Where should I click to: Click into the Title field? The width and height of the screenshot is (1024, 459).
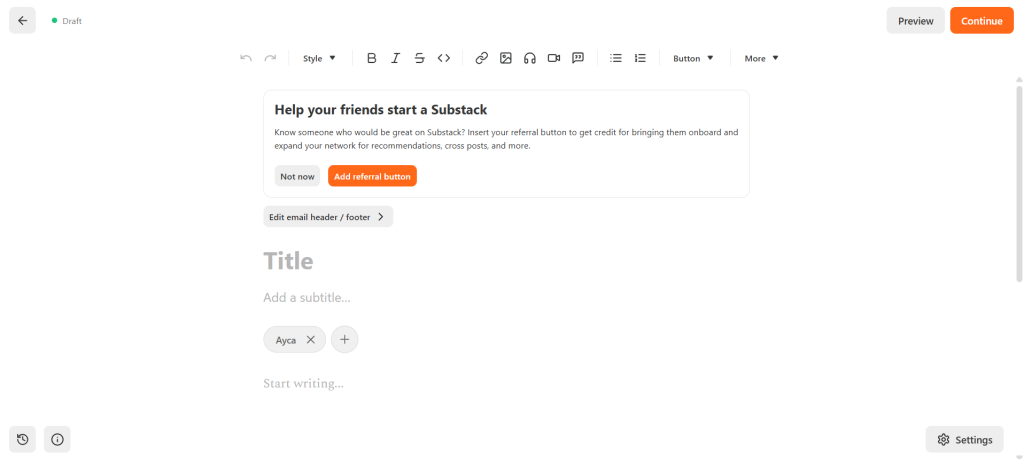coord(506,261)
